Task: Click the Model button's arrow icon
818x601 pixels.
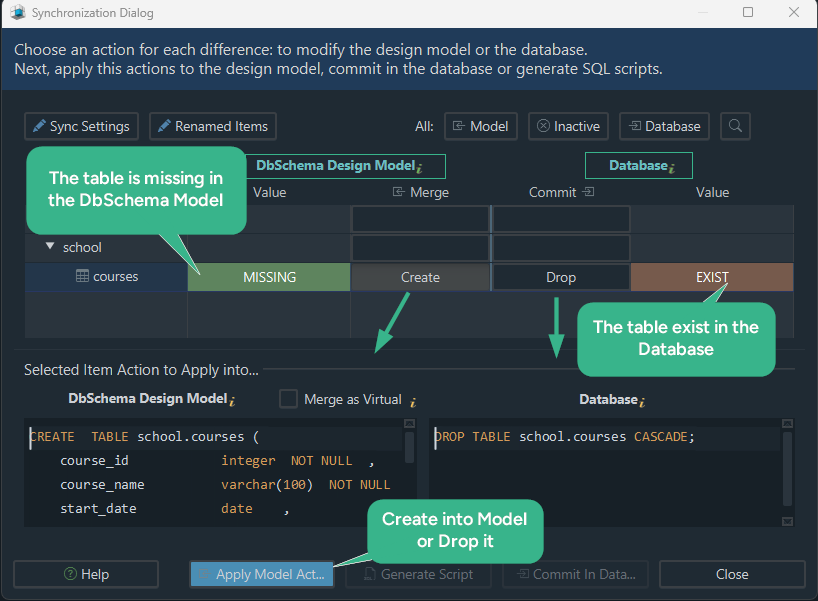Action: [x=458, y=126]
